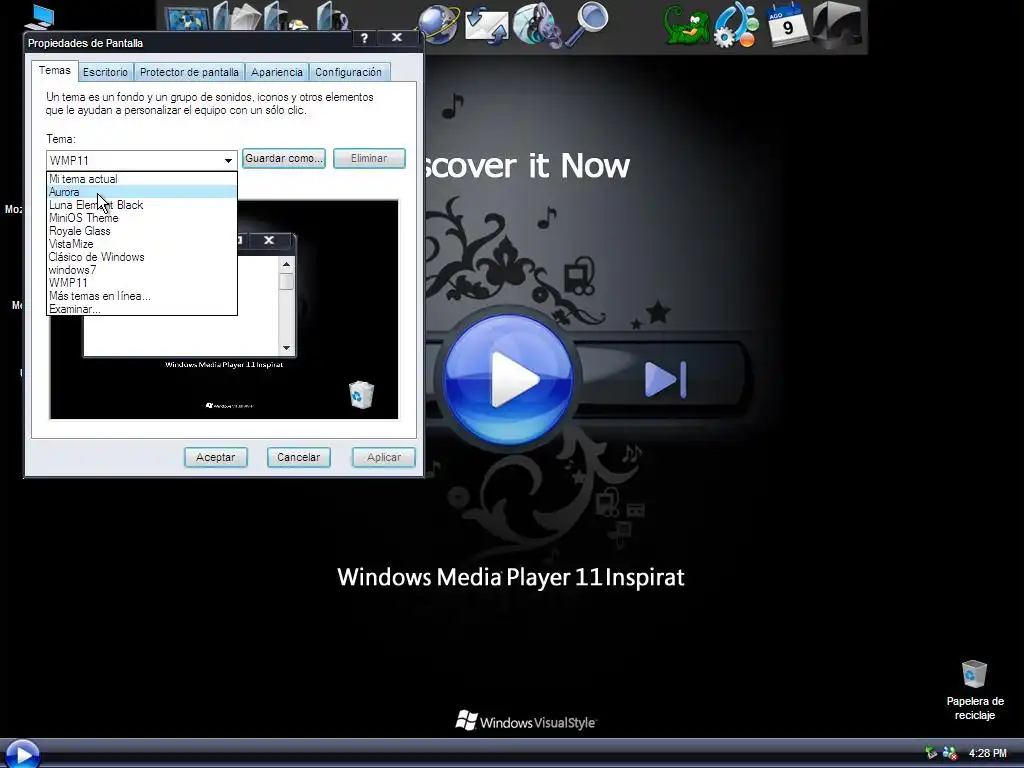Switch to the Escritorio tab

(105, 72)
